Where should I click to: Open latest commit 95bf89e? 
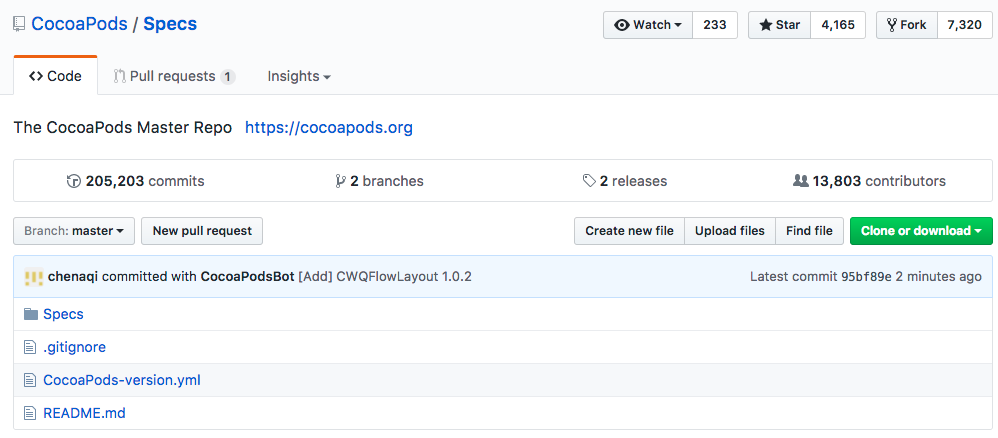(x=866, y=277)
